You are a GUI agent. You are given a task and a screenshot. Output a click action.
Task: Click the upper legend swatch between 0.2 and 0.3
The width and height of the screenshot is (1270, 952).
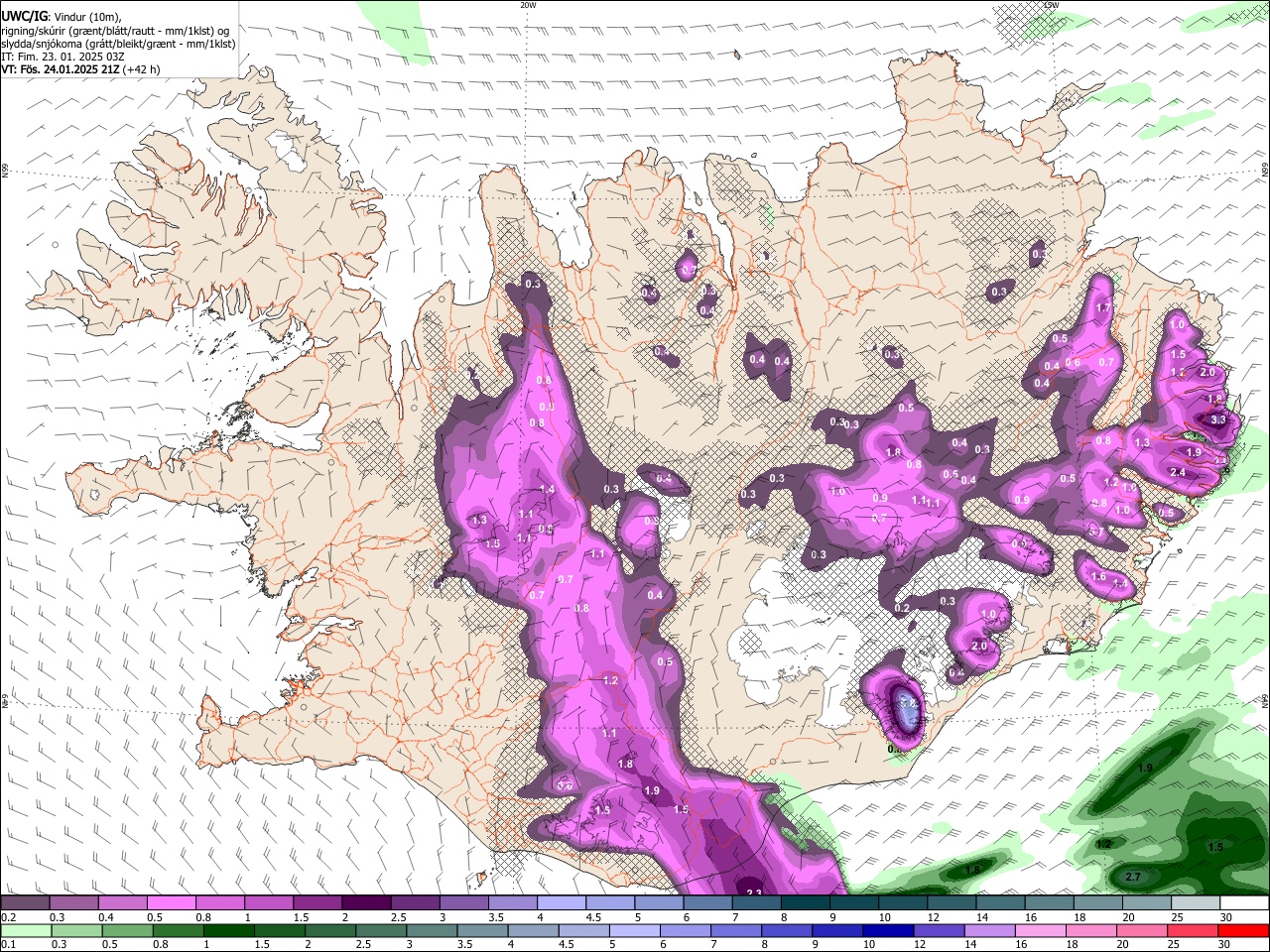25,902
